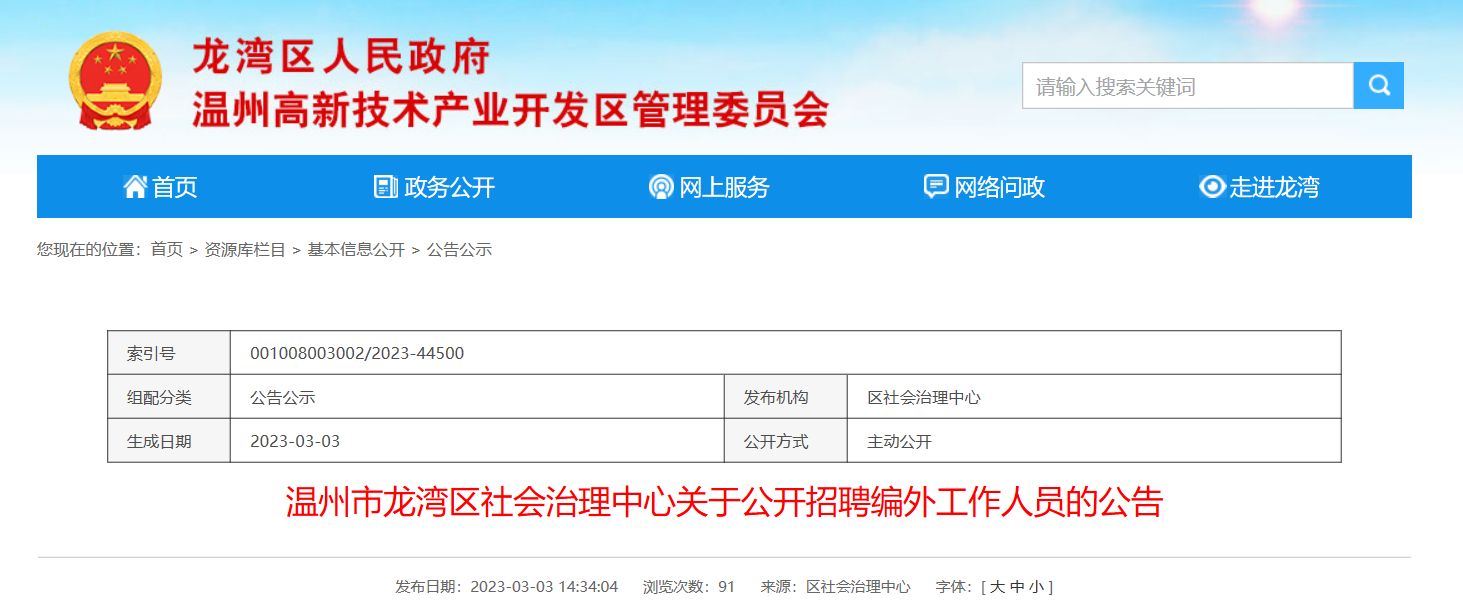This screenshot has height=611, width=1463.
Task: Navigate to 基本信息公开 breadcrumb link
Action: (x=356, y=250)
